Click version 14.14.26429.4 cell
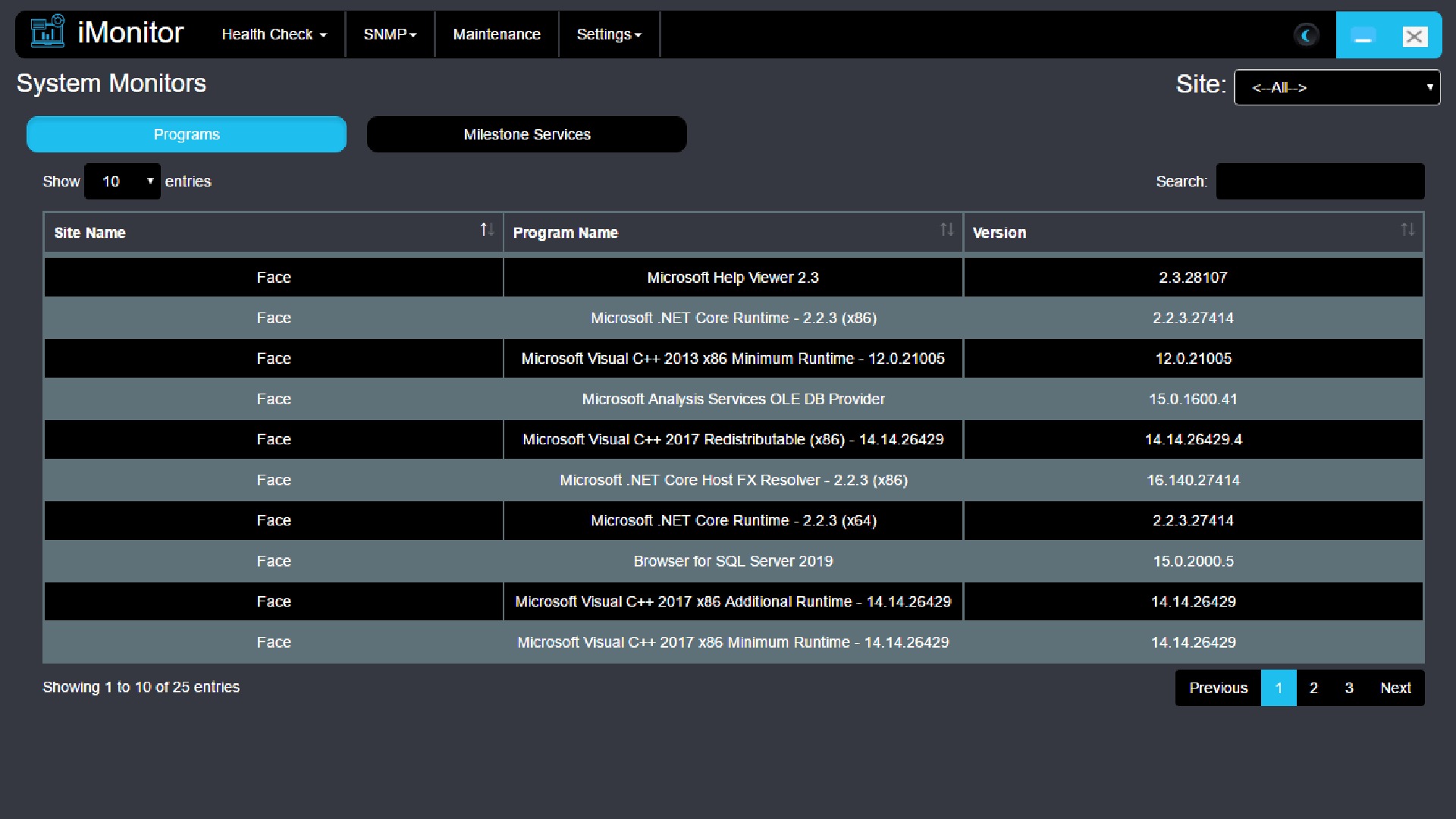1456x819 pixels. [1193, 439]
